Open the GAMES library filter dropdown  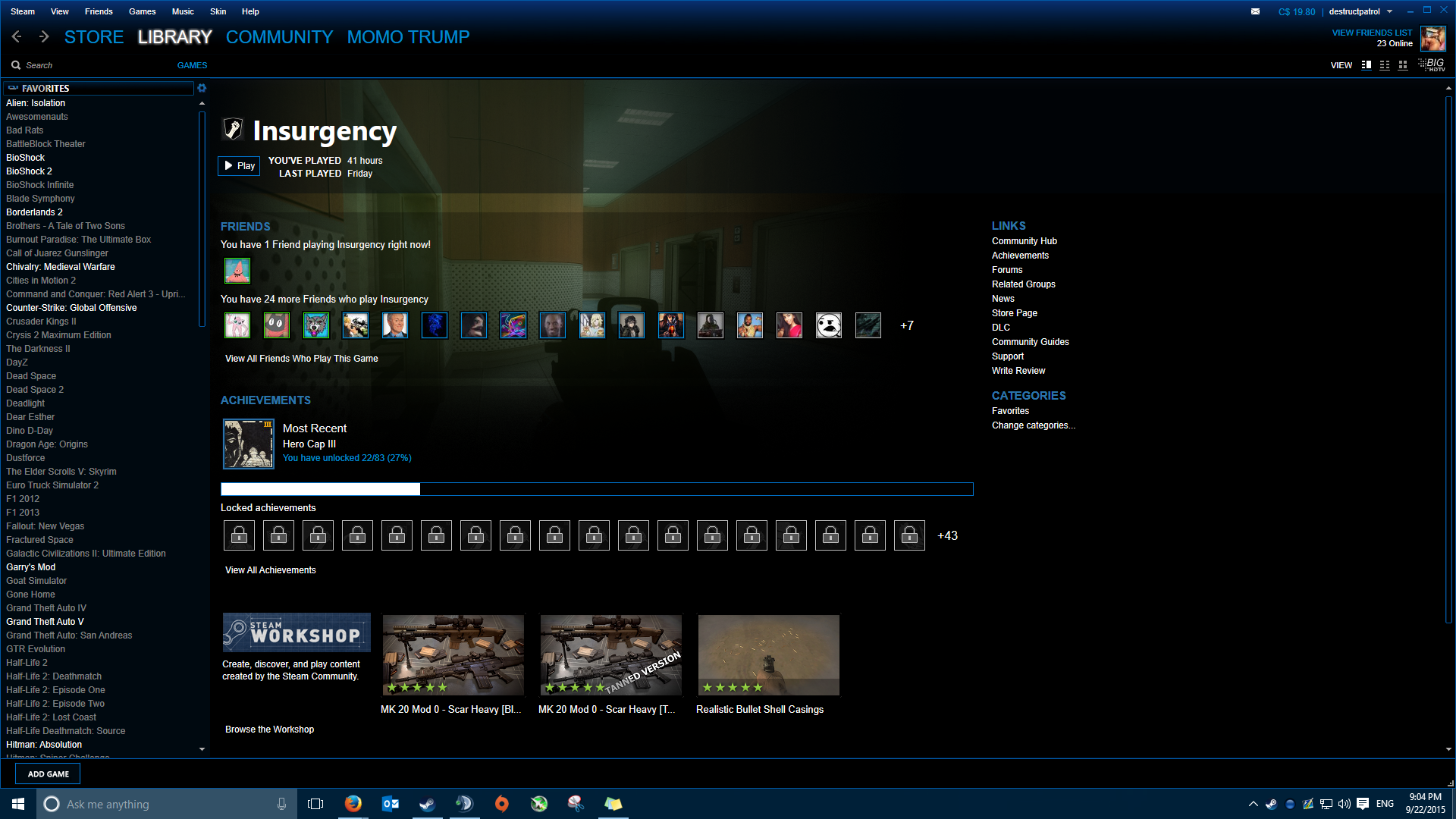pyautogui.click(x=192, y=65)
